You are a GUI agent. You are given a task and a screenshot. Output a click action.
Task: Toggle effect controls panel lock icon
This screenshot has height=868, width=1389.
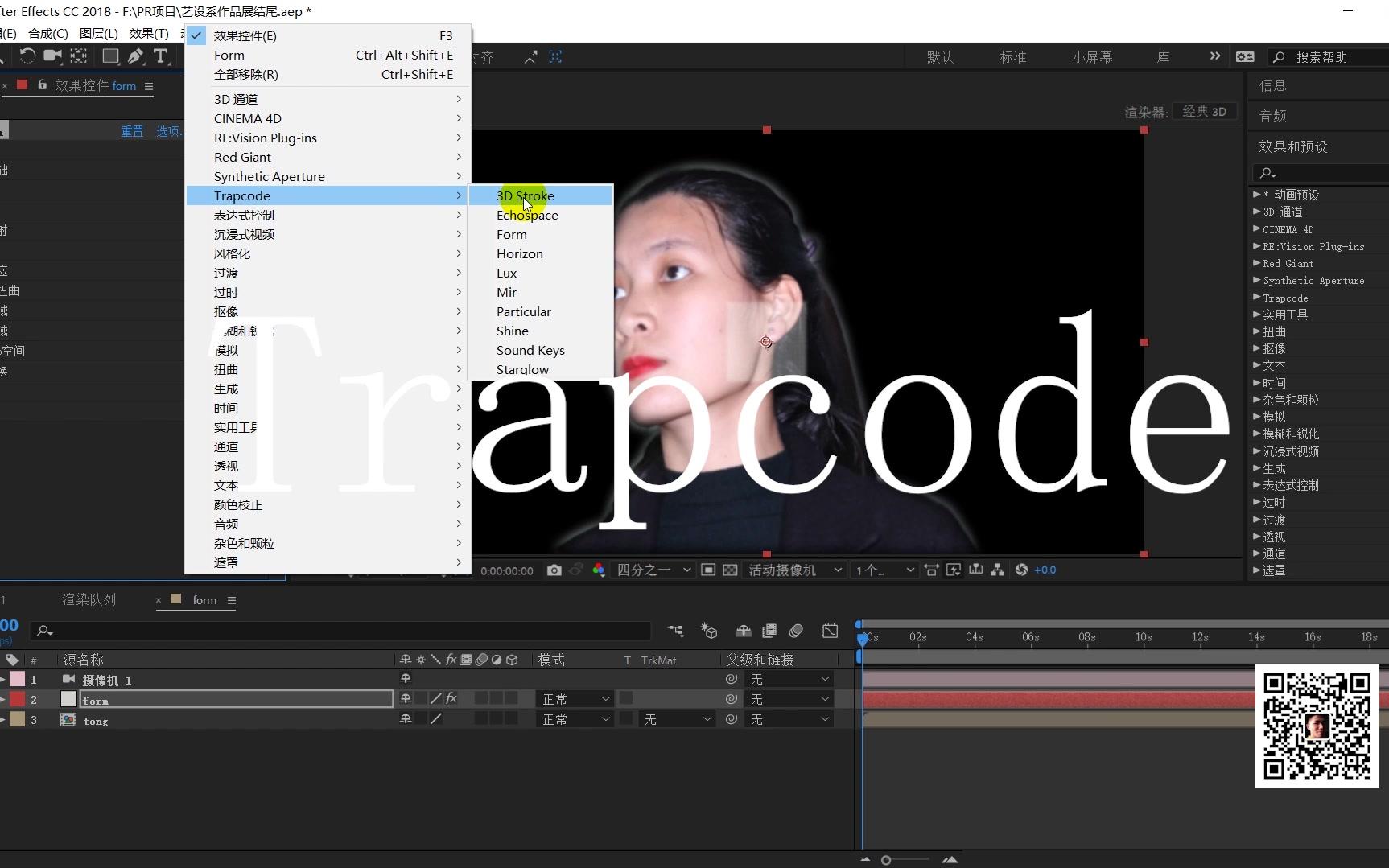click(42, 84)
